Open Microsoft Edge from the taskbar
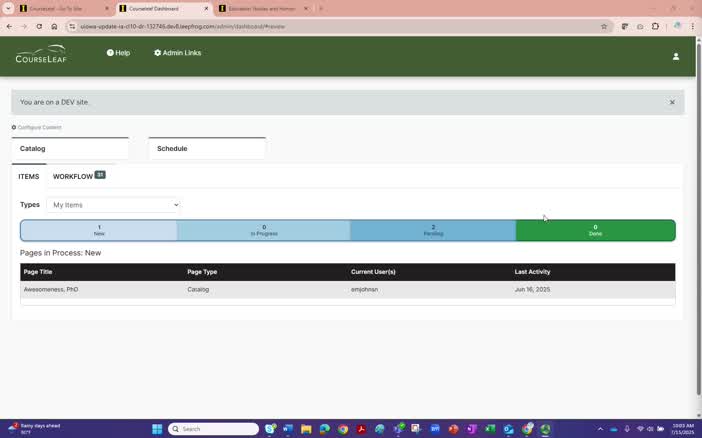This screenshot has width=702, height=438. point(325,429)
